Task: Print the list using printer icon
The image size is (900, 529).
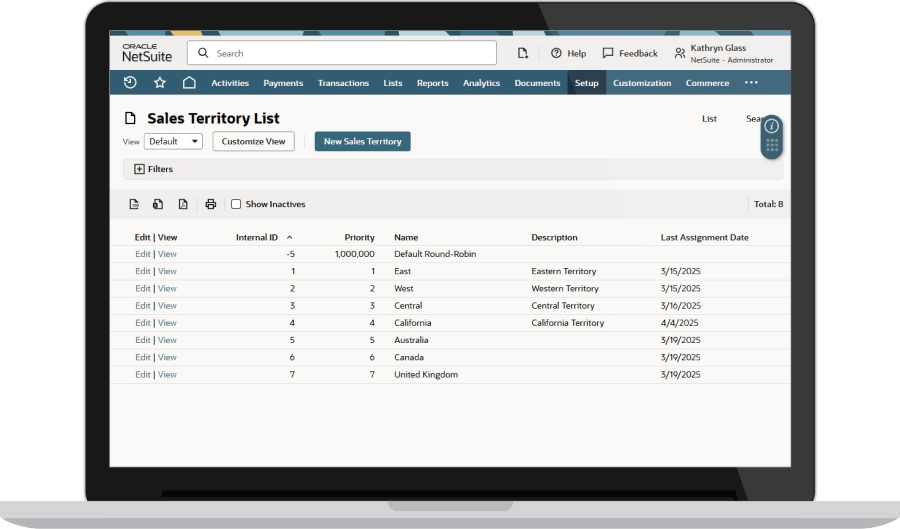Action: [x=210, y=204]
